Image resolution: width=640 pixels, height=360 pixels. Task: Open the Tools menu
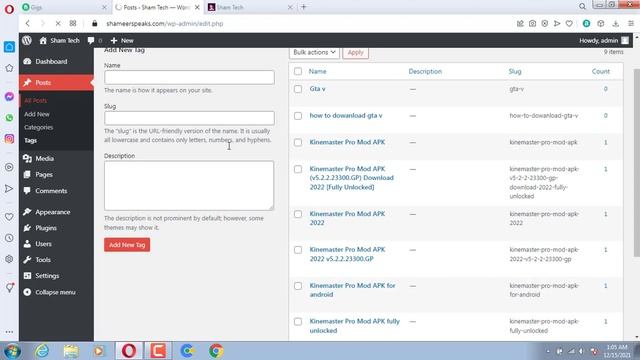click(43, 260)
